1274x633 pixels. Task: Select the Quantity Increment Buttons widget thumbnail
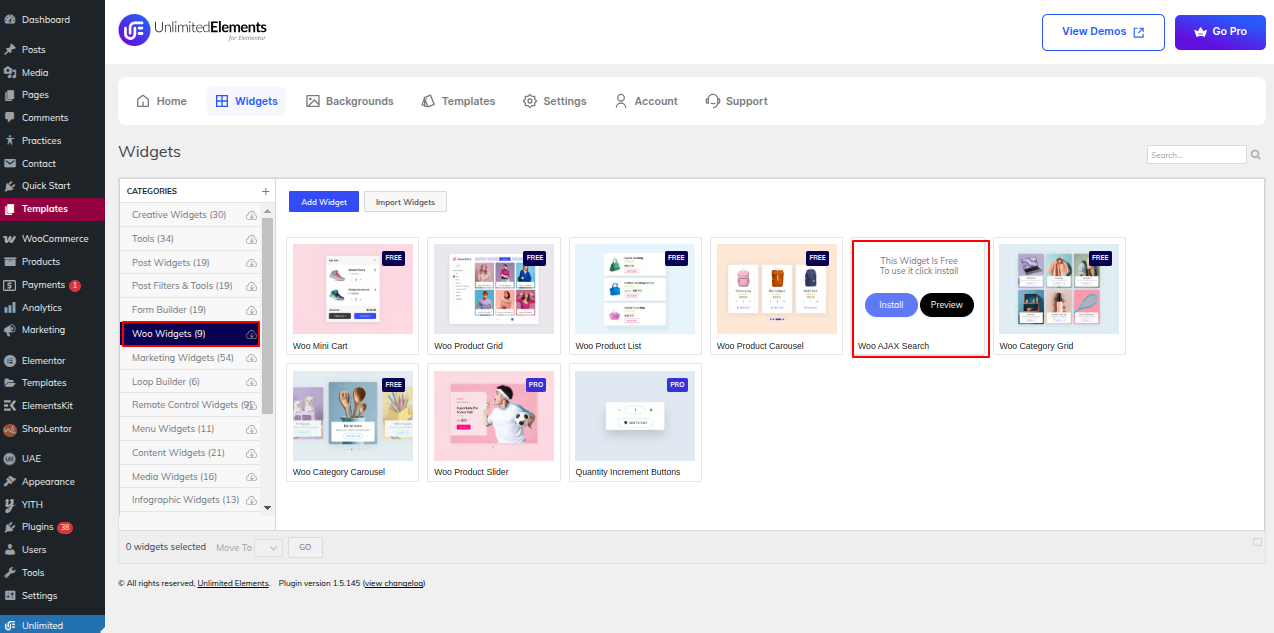pos(636,415)
